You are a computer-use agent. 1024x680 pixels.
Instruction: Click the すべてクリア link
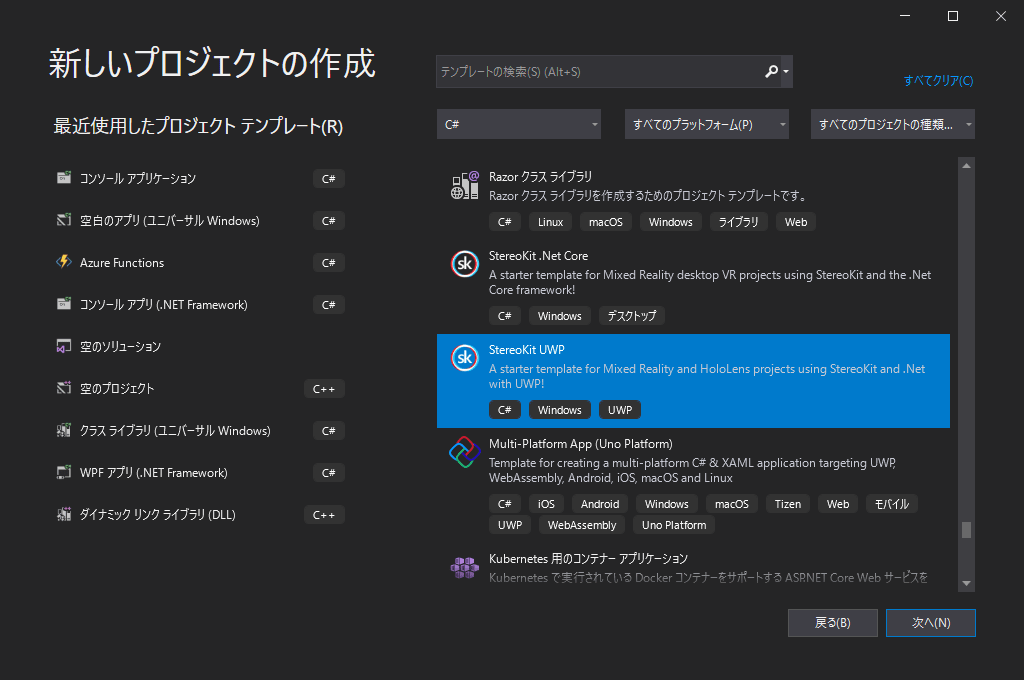pos(938,80)
